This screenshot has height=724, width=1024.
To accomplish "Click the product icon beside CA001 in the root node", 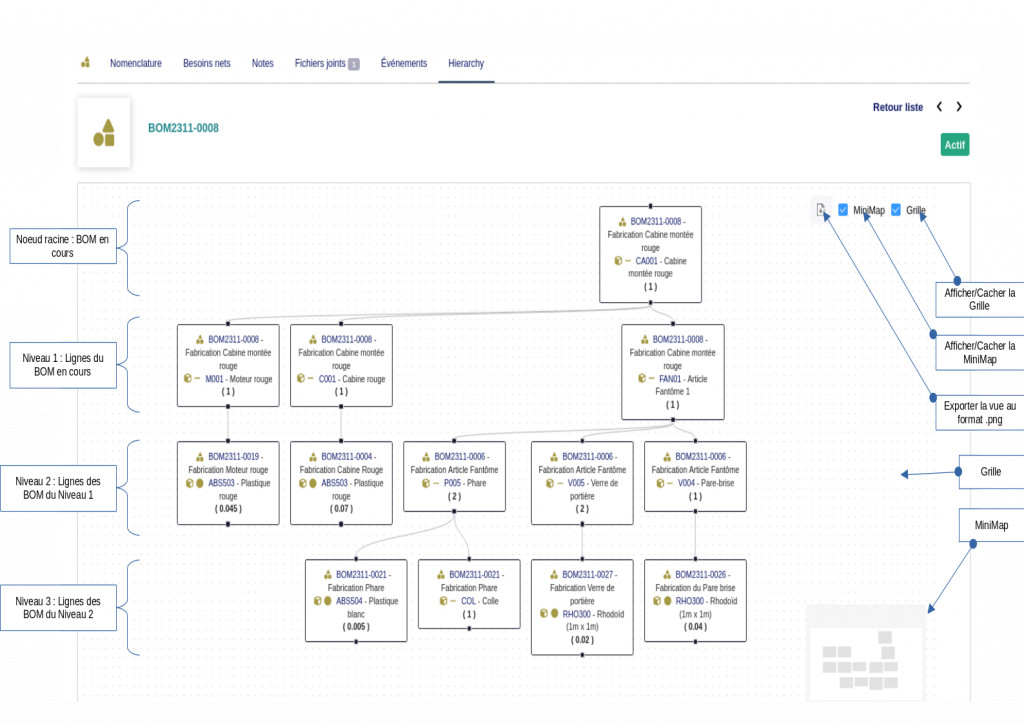I will click(x=619, y=260).
